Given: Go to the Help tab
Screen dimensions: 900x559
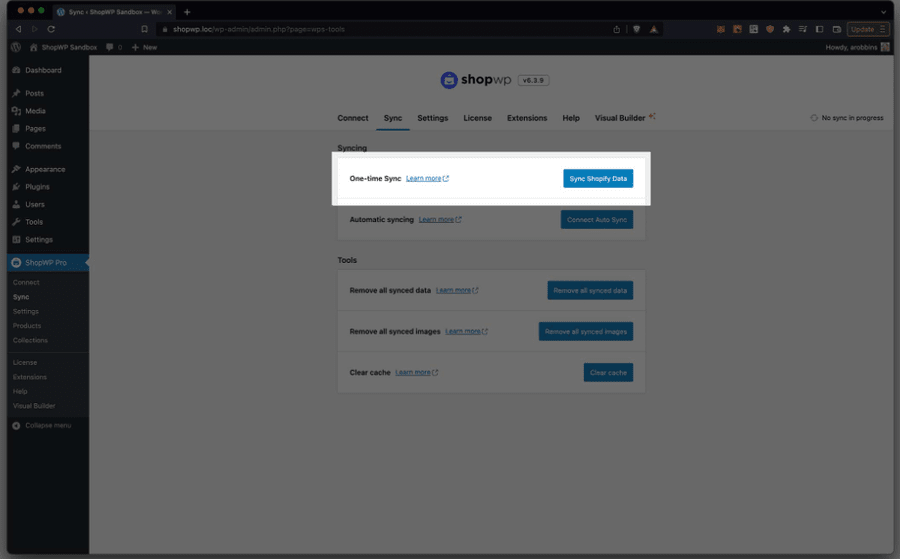Looking at the screenshot, I should (571, 118).
